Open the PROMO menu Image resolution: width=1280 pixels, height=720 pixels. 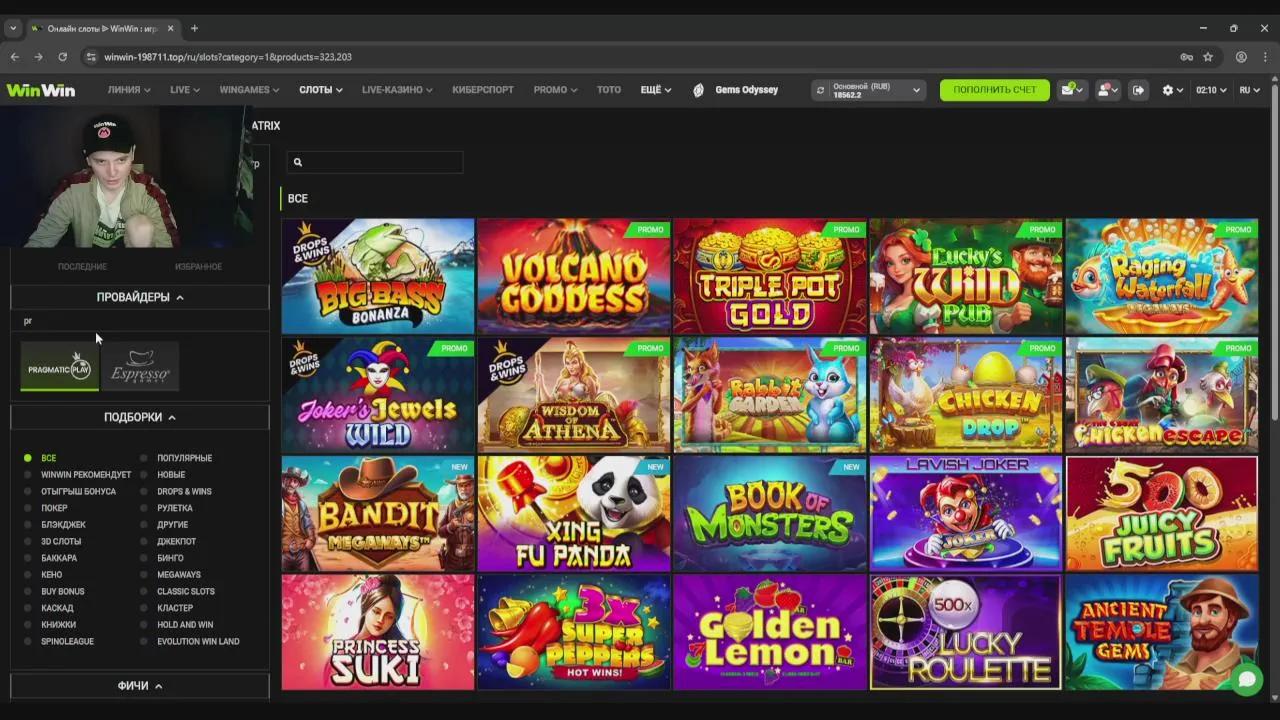(x=555, y=90)
